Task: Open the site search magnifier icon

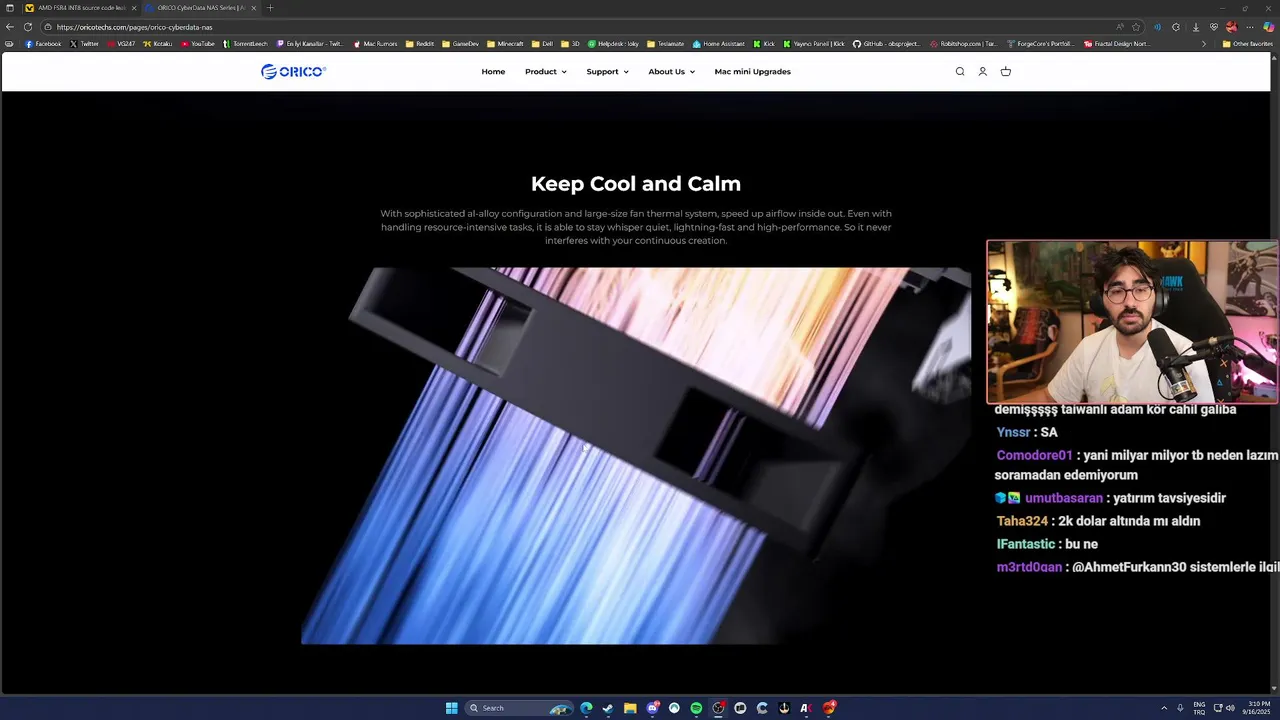Action: [960, 71]
